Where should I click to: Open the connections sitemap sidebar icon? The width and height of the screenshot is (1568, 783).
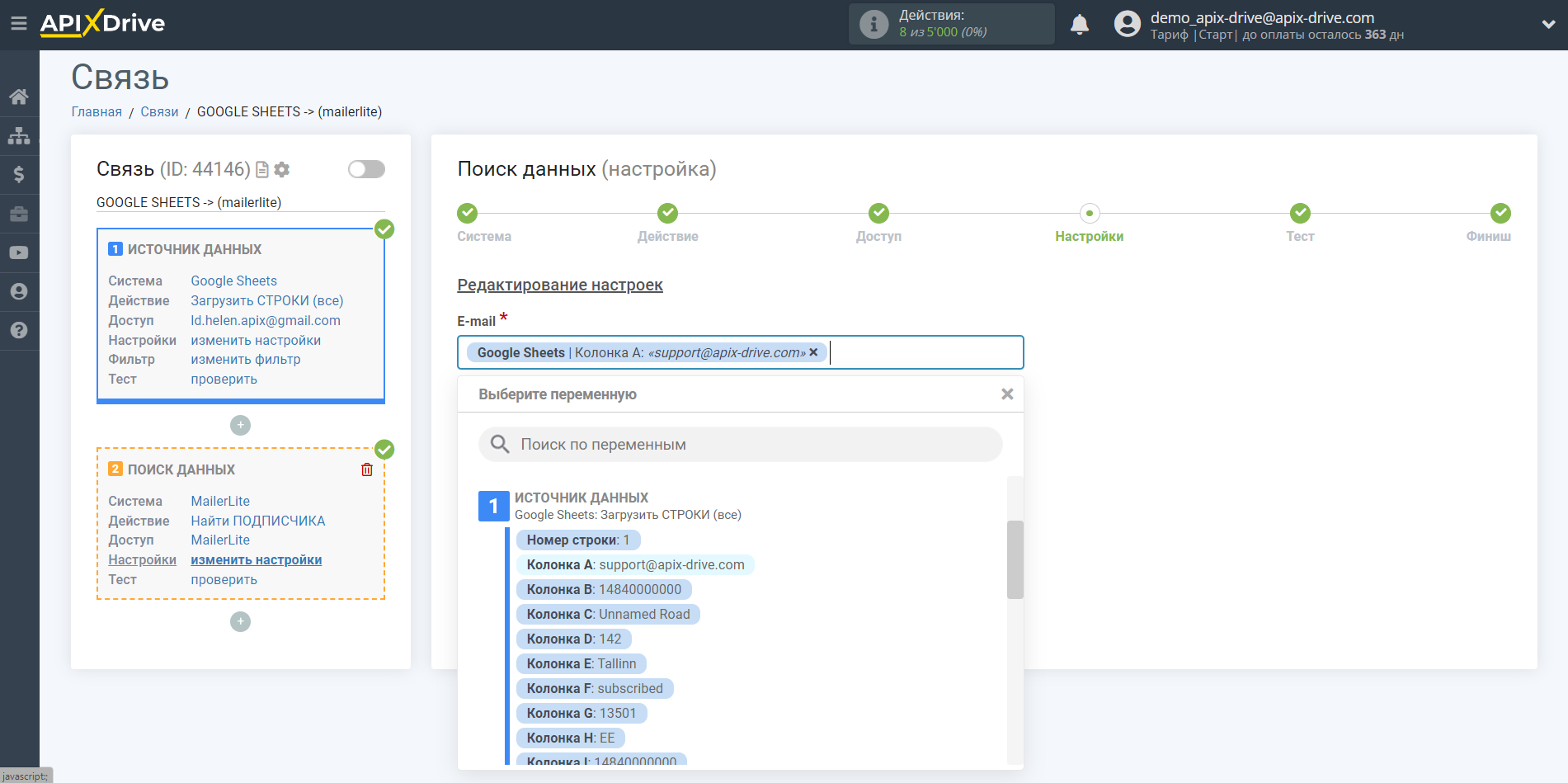(19, 135)
